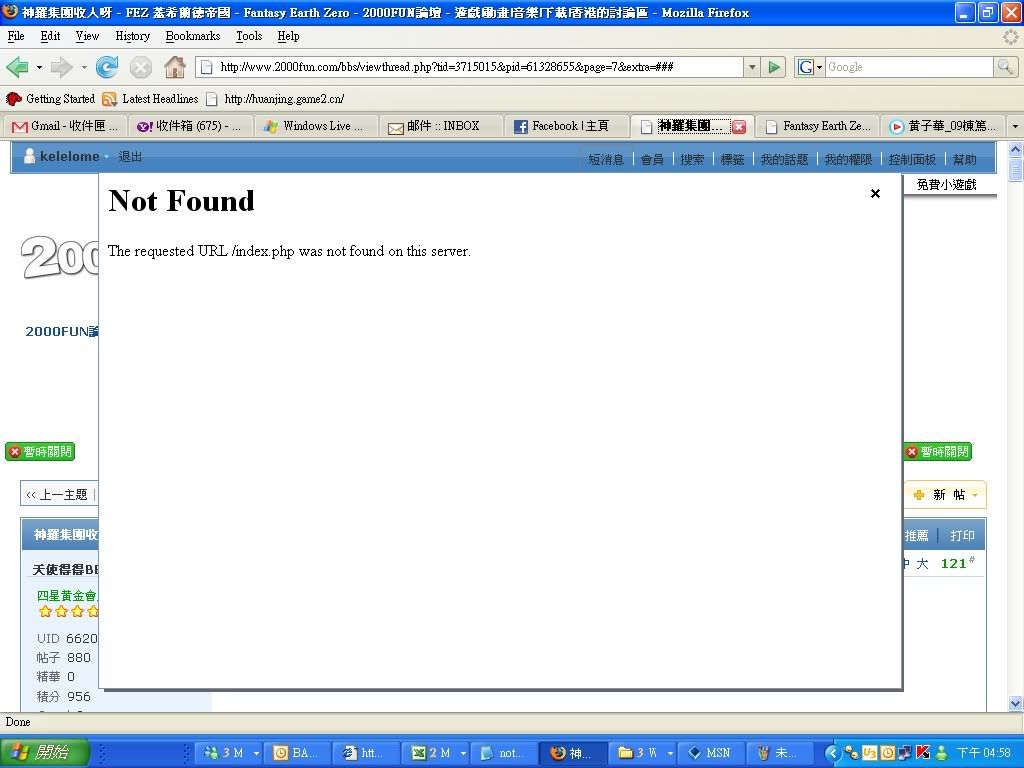Viewport: 1024px width, 768px height.
Task: Click the Back arrow navigation icon
Action: click(x=17, y=67)
